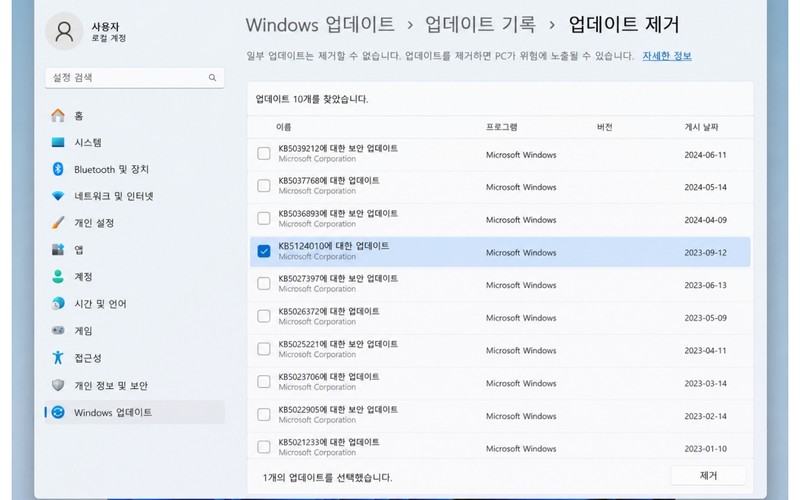Click the 제거 button
This screenshot has height=500, width=800.
(708, 476)
